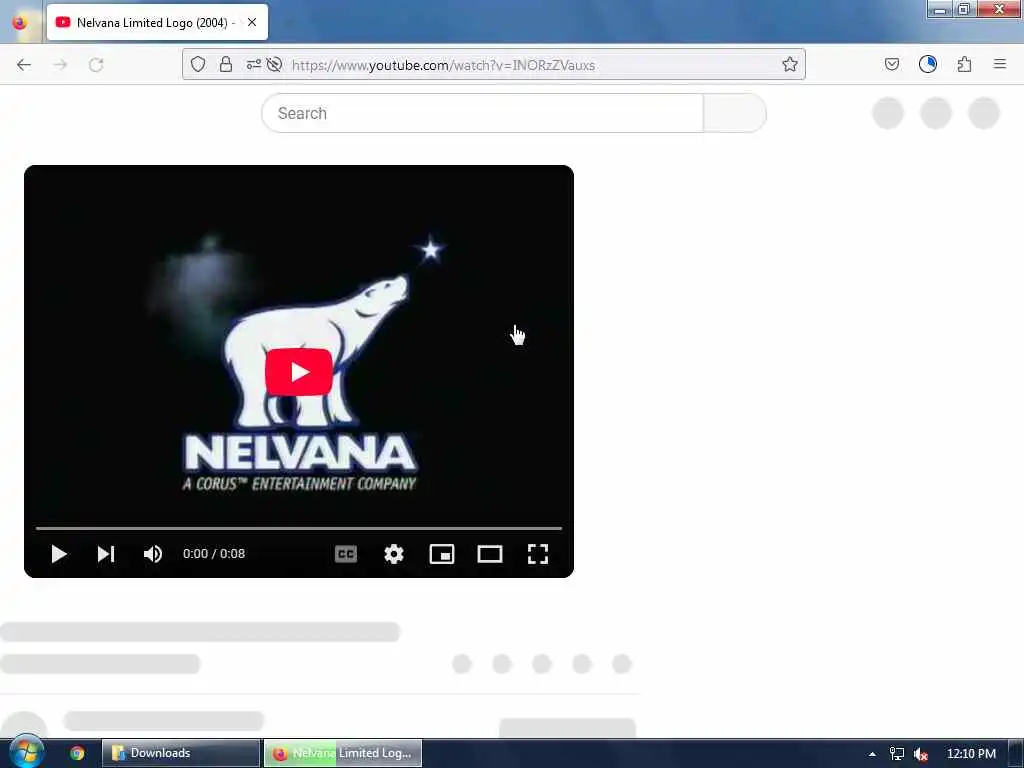Click the Show desktop strip

(1016, 754)
